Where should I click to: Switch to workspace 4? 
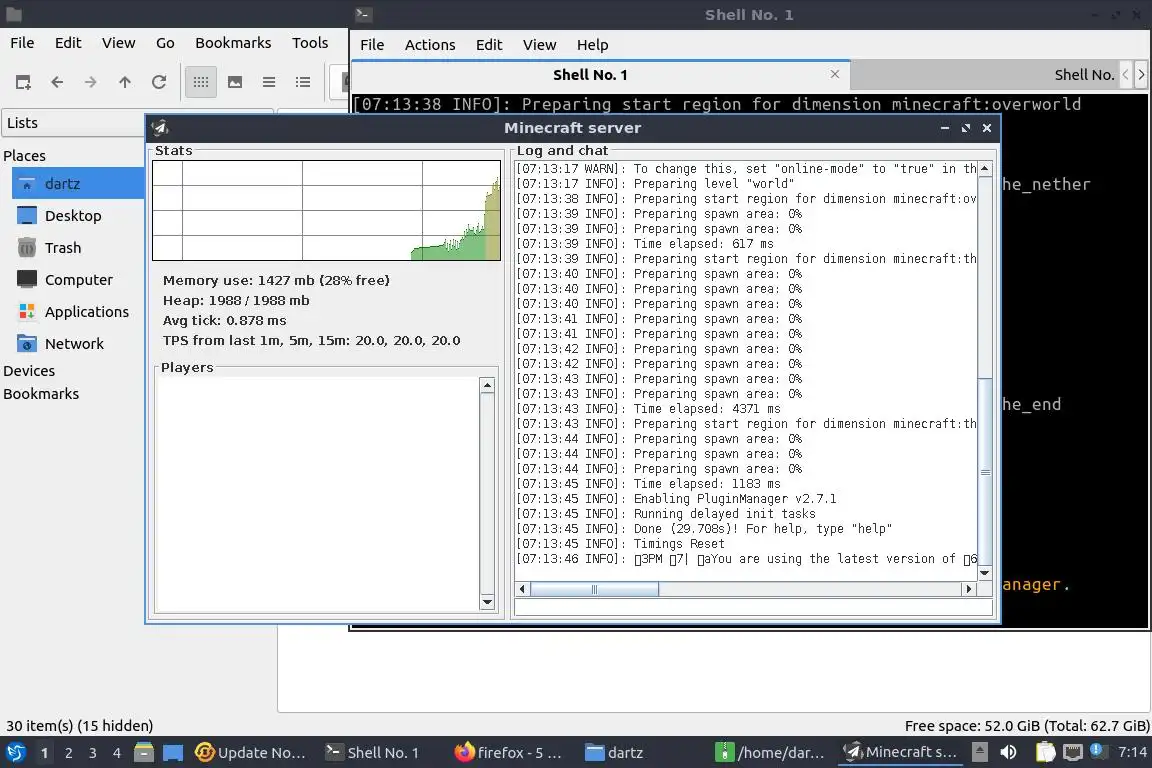click(117, 753)
